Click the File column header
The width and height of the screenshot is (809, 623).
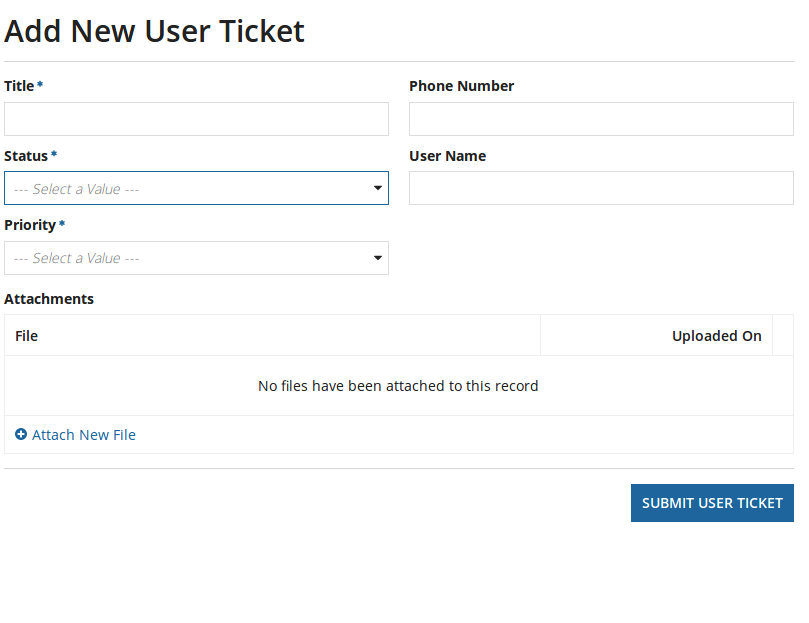tap(27, 336)
